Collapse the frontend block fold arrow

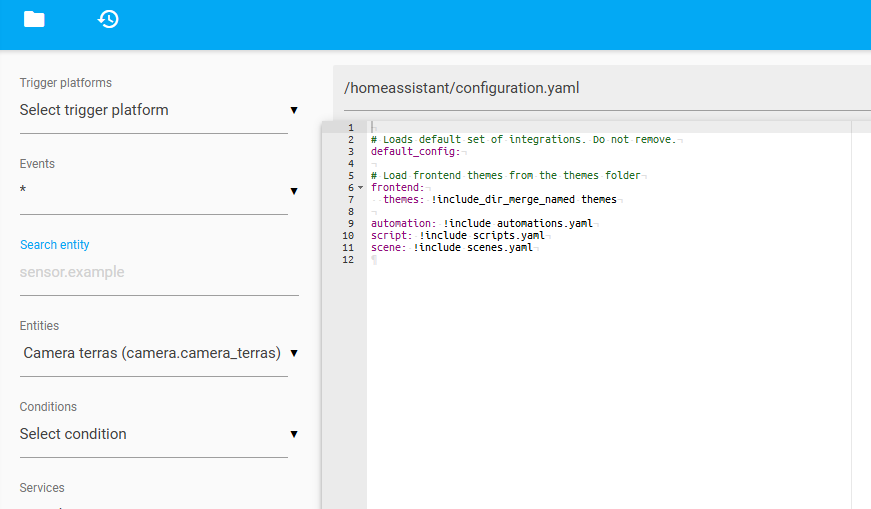[x=361, y=188]
